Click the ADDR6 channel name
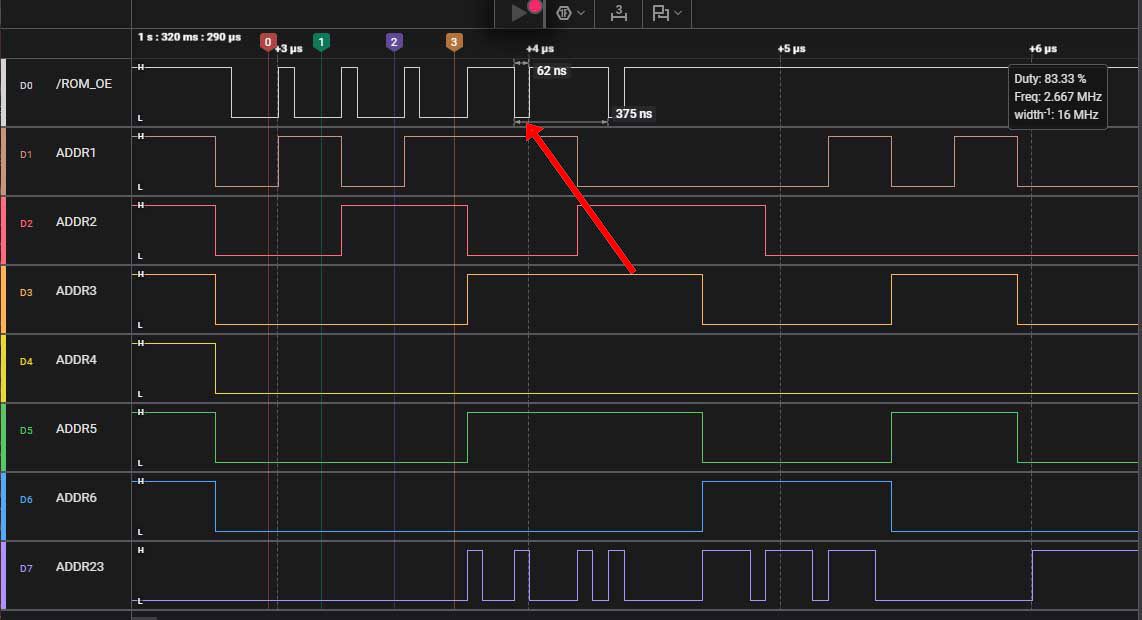1142x620 pixels. [76, 498]
